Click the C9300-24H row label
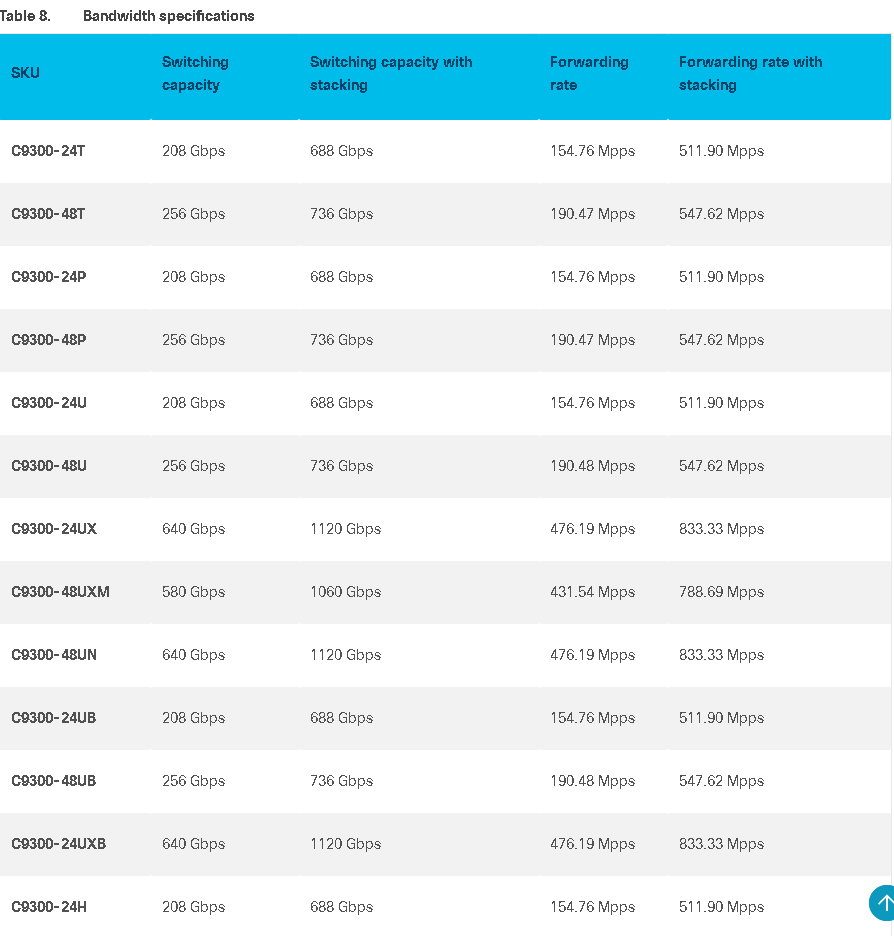This screenshot has height=936, width=894. pos(49,907)
